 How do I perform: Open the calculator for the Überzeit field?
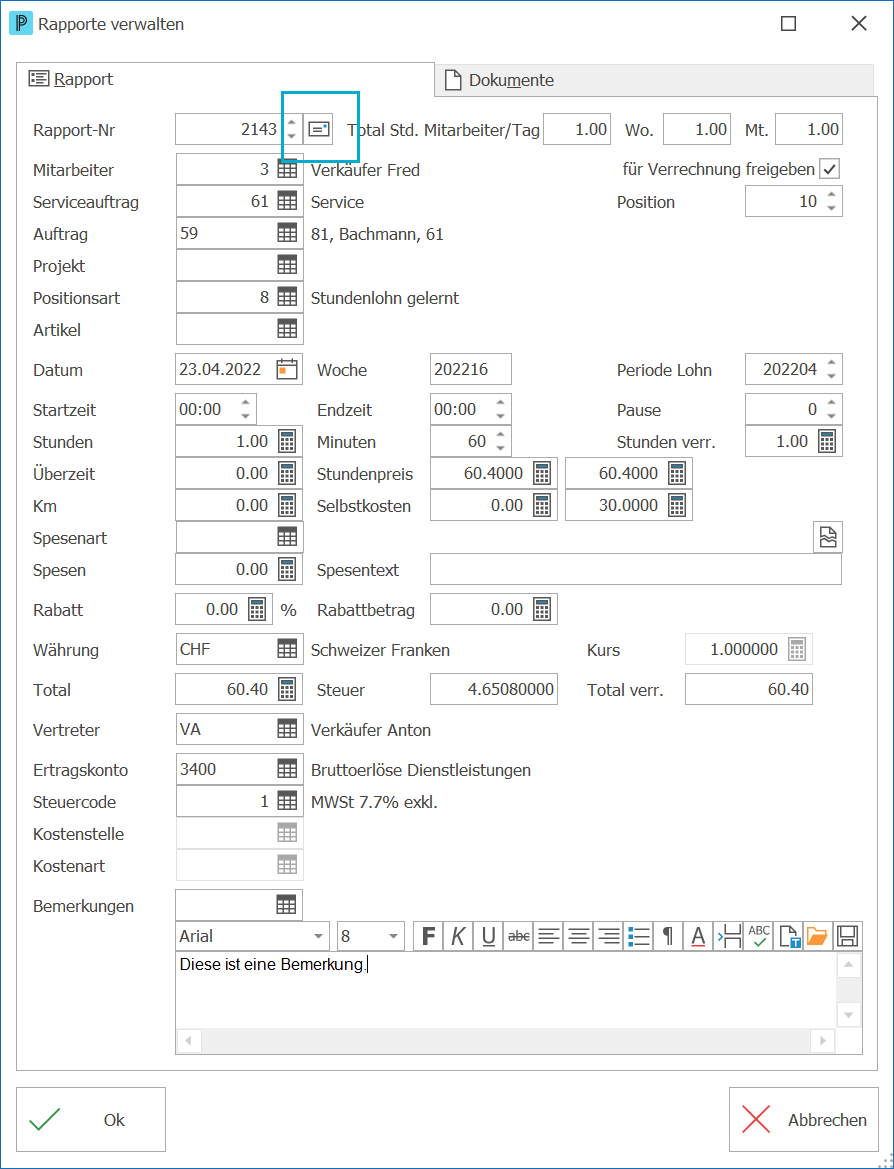point(287,473)
